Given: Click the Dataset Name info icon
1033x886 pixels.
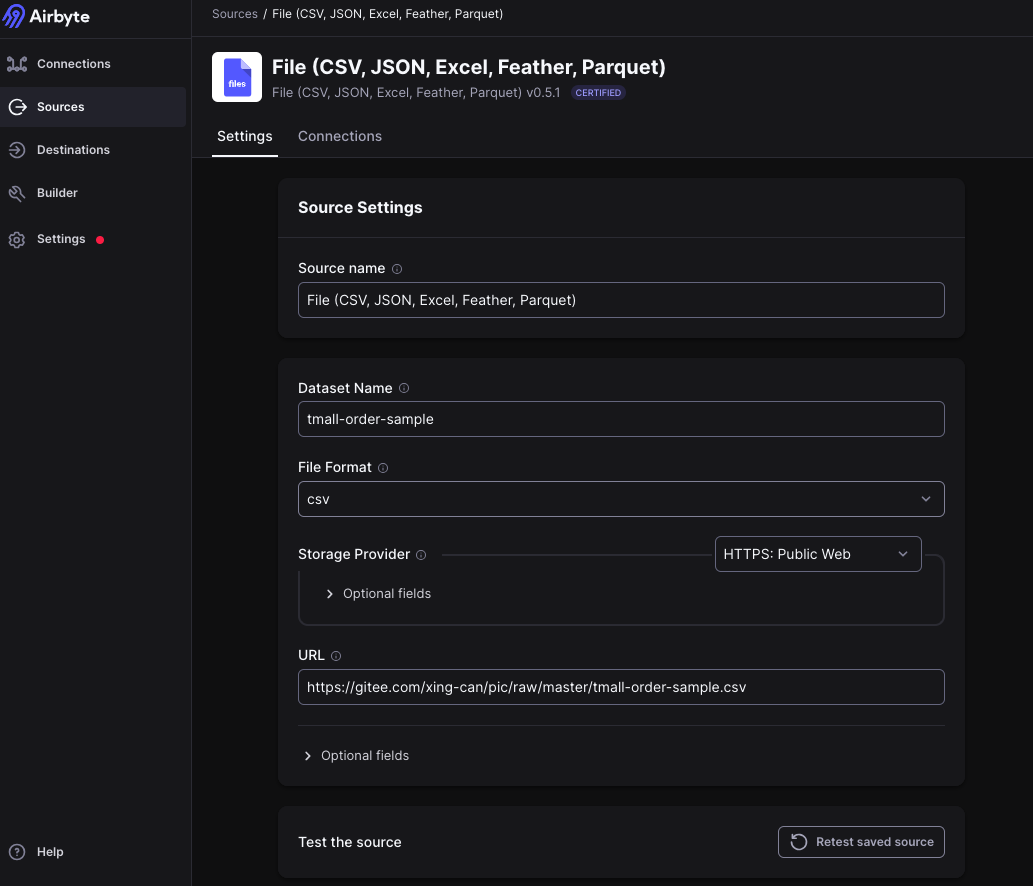Looking at the screenshot, I should pos(405,389).
